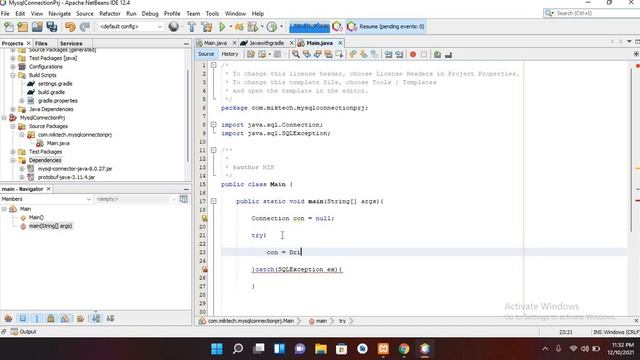Click the globe browser icon in toolbar
Viewport: 640px width, 360px height.
pos(173,27)
